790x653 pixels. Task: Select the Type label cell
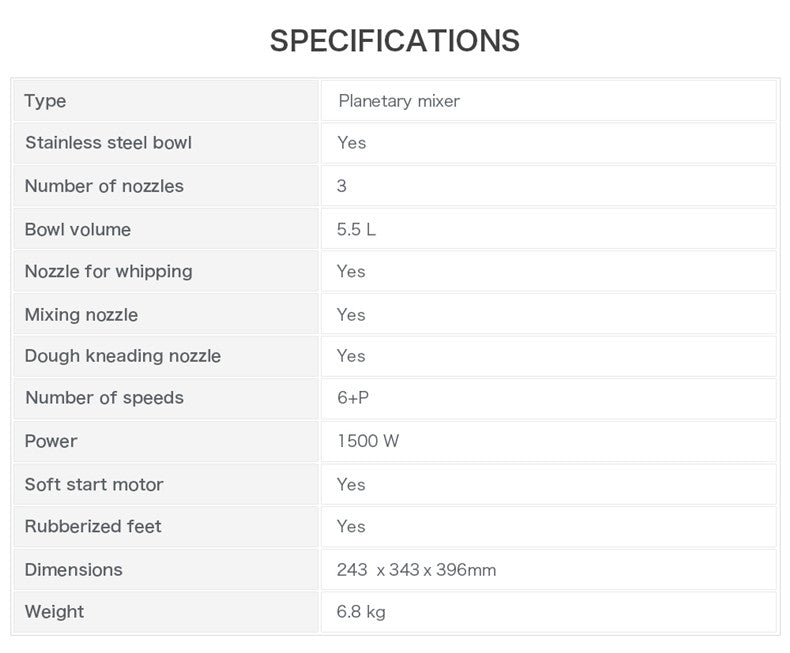click(x=166, y=101)
